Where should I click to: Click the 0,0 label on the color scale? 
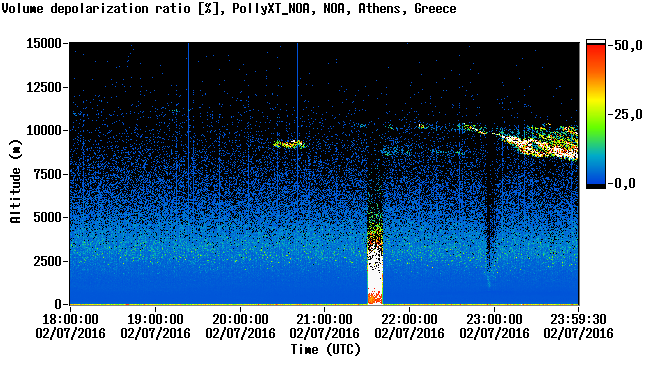pos(625,183)
